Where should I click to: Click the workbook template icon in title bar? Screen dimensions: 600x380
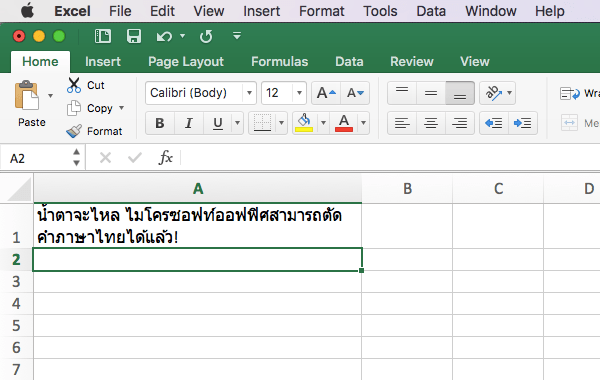tap(103, 36)
